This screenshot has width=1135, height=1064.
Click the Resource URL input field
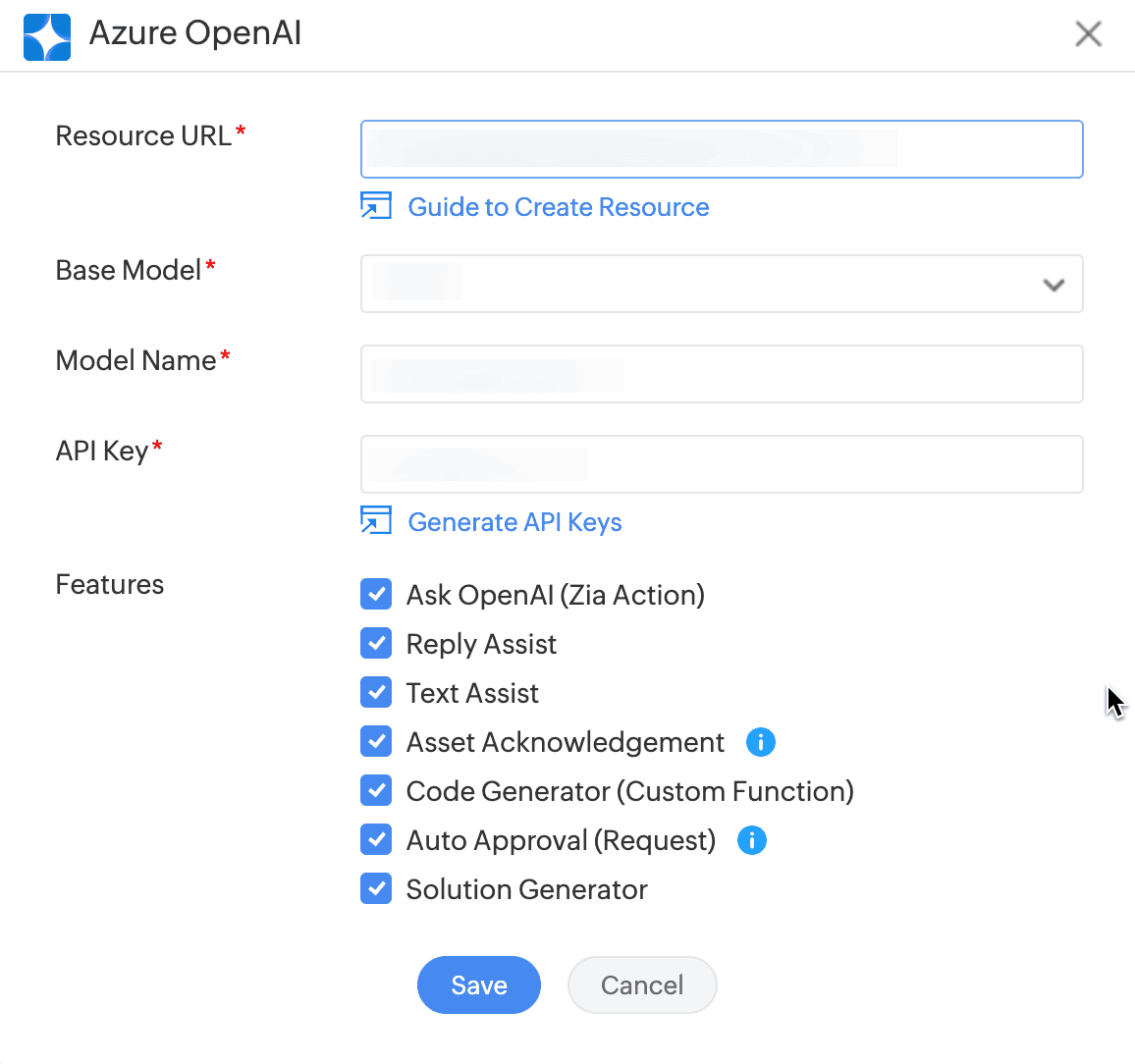coord(722,148)
